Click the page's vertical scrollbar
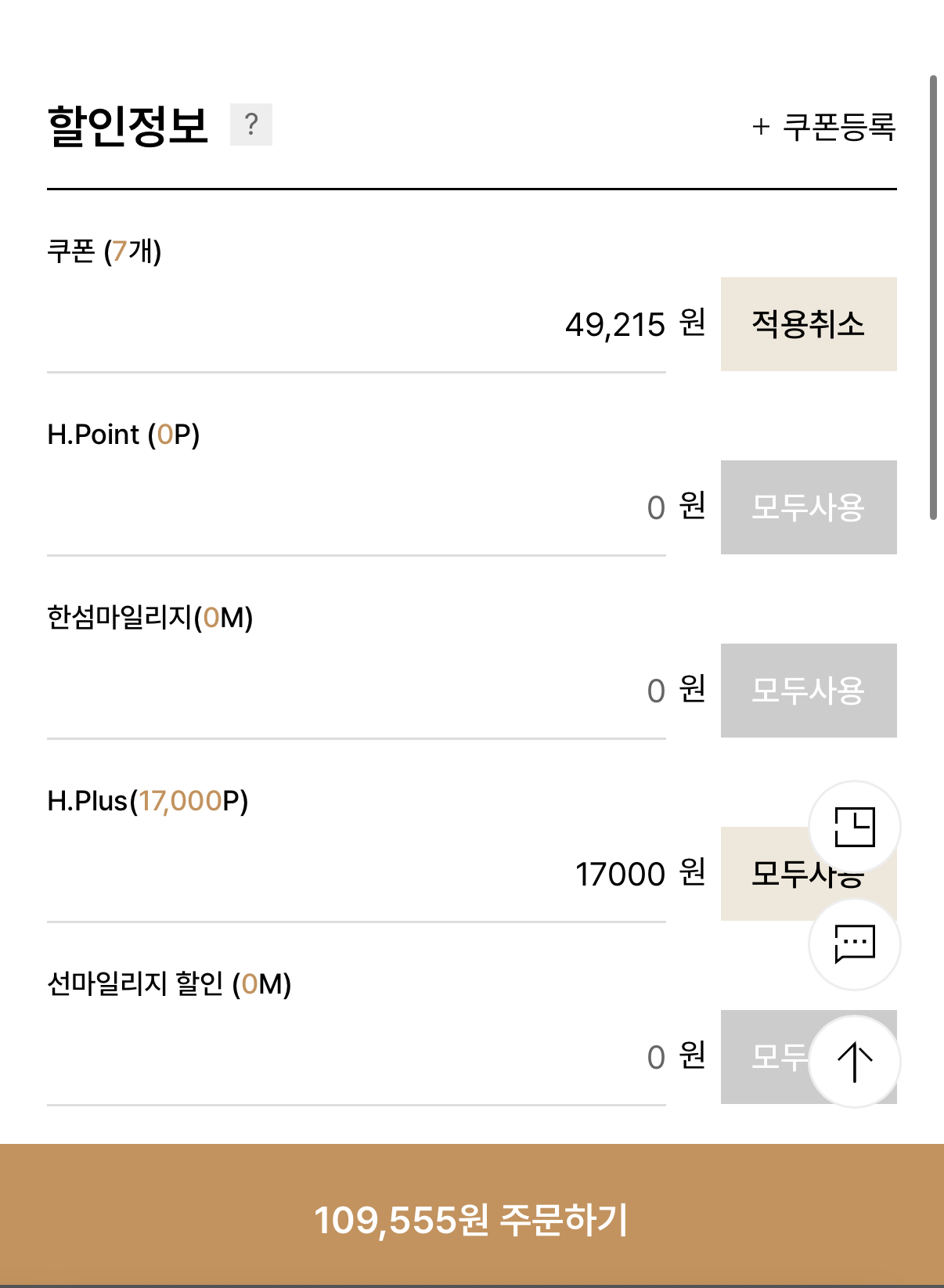Image resolution: width=944 pixels, height=1288 pixels. click(x=933, y=298)
